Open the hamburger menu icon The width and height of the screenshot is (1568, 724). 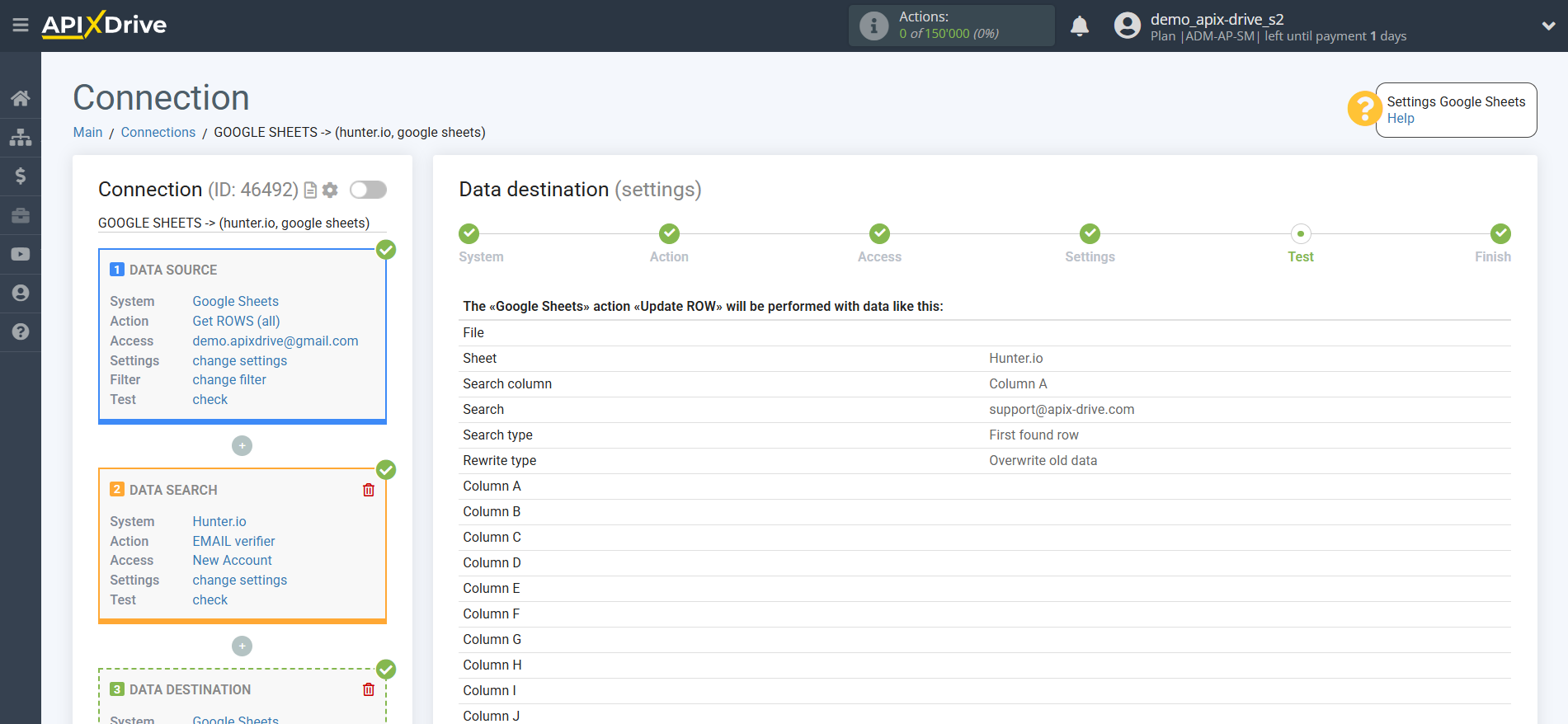click(x=21, y=26)
